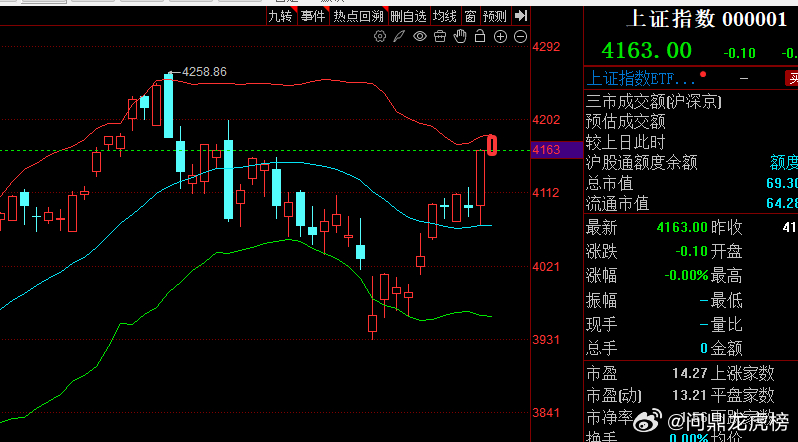Viewport: 798px width, 442px height.
Task: Click the latest red candlestick outline
Action: [492, 145]
